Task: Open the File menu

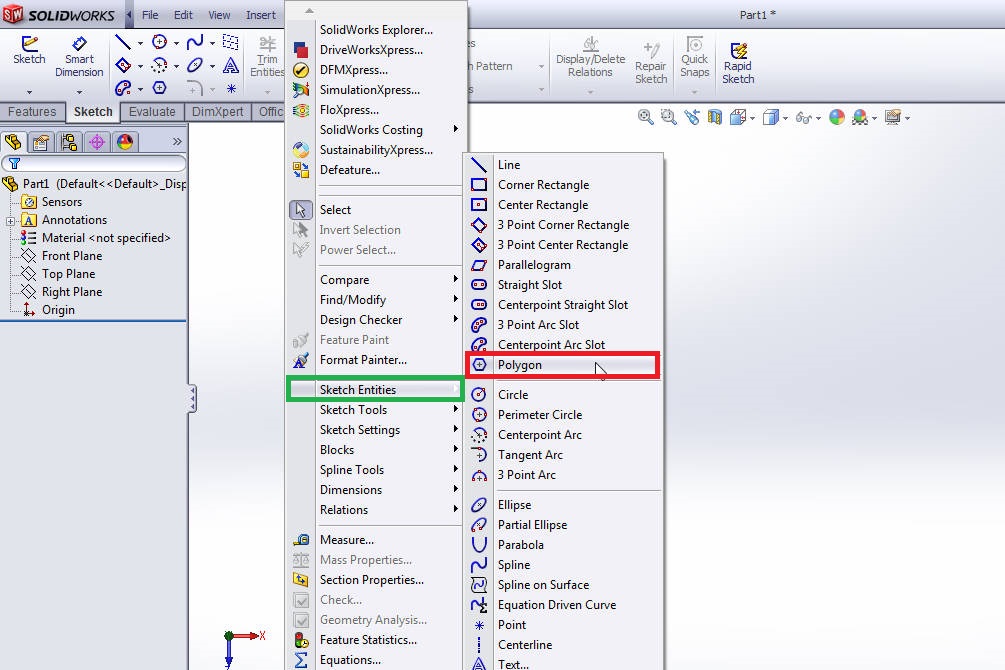Action: click(150, 15)
